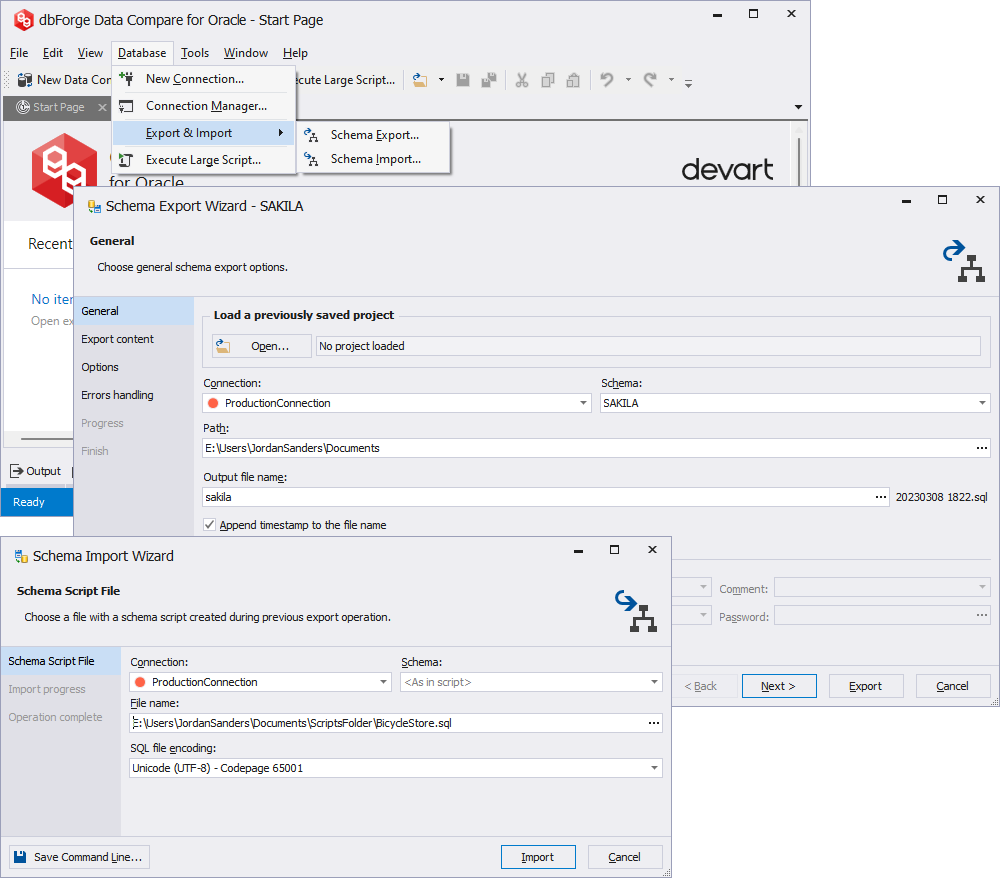Click the Paste clipboard toolbar icon
Screen dimensions: 1000x878
pos(573,80)
